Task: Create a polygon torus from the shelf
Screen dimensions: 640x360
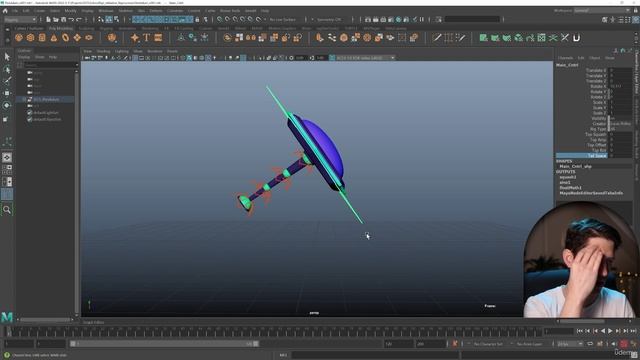Action: tap(65, 38)
